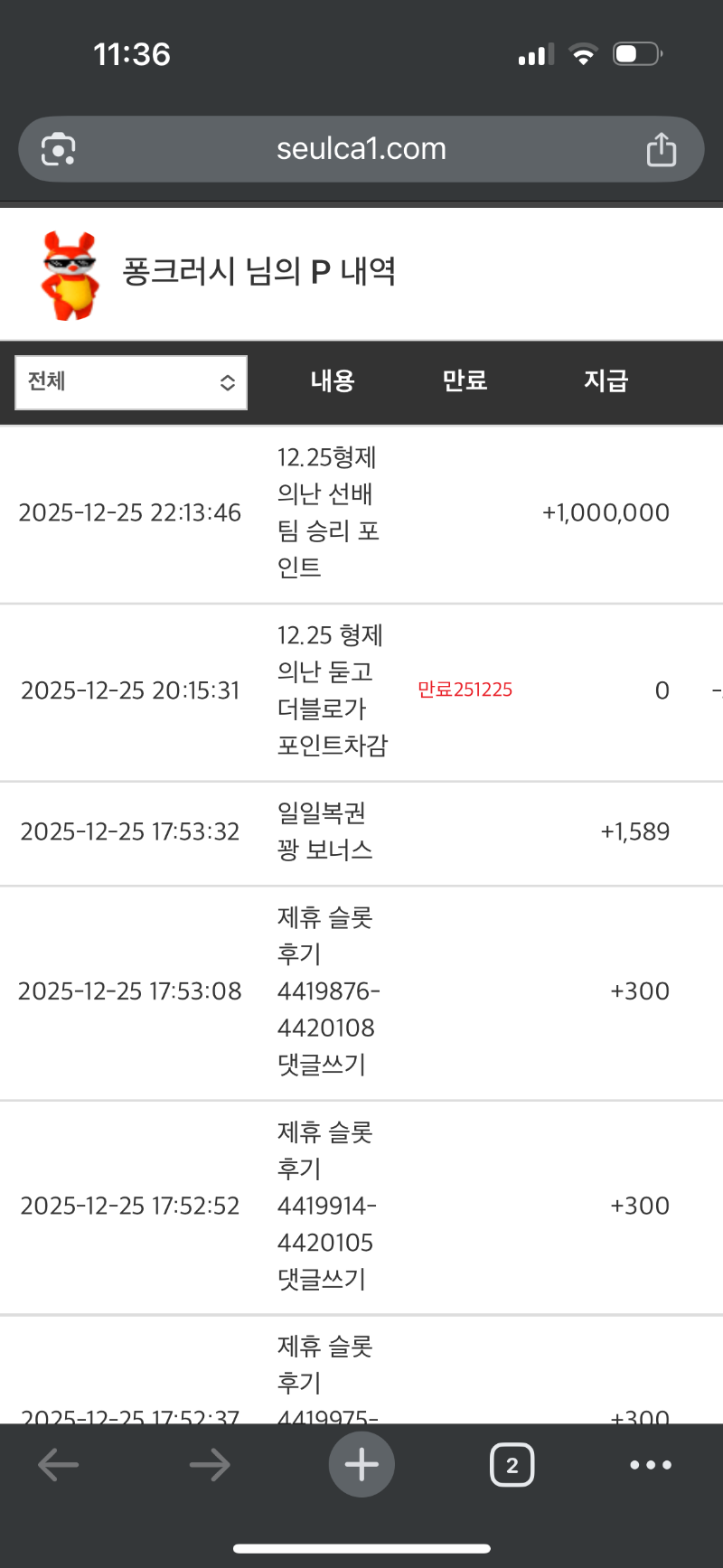Viewport: 723px width, 1568px height.
Task: Select the 내용 column header
Action: 333,381
